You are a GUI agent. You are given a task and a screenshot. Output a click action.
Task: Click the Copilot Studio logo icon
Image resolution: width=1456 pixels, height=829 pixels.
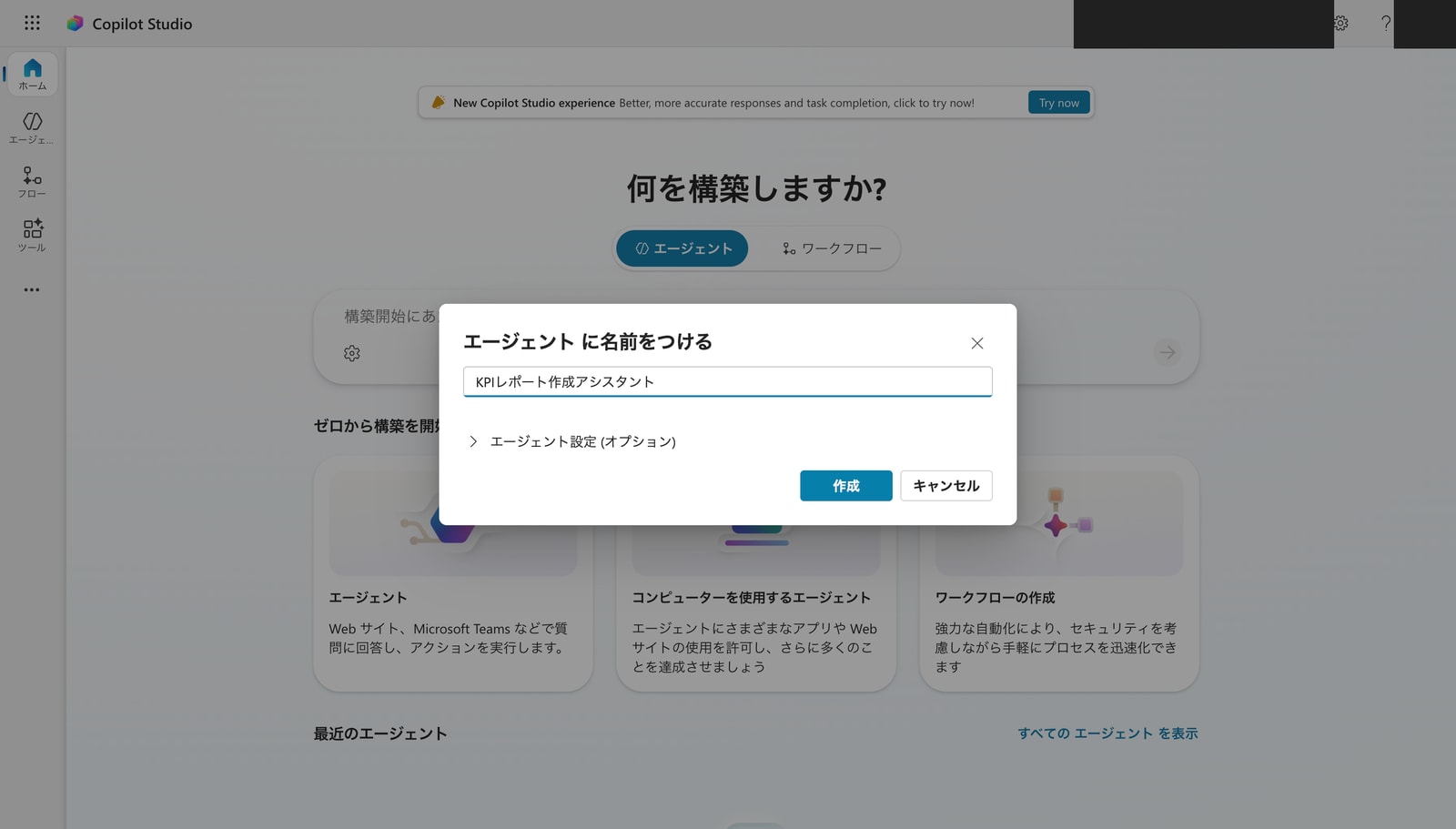(75, 24)
